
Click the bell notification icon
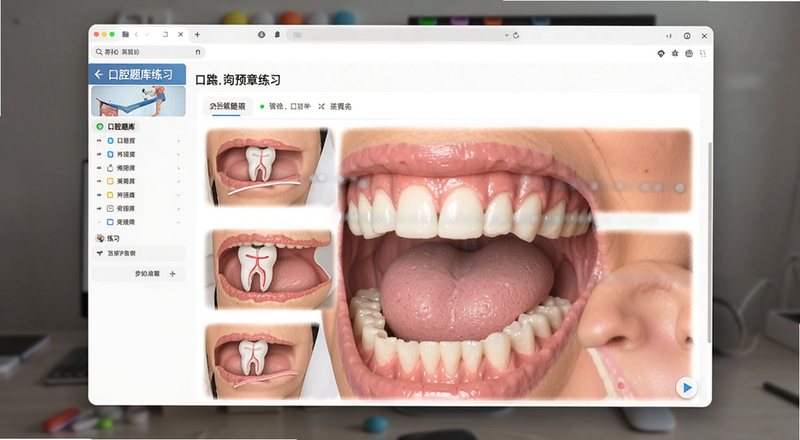click(278, 35)
